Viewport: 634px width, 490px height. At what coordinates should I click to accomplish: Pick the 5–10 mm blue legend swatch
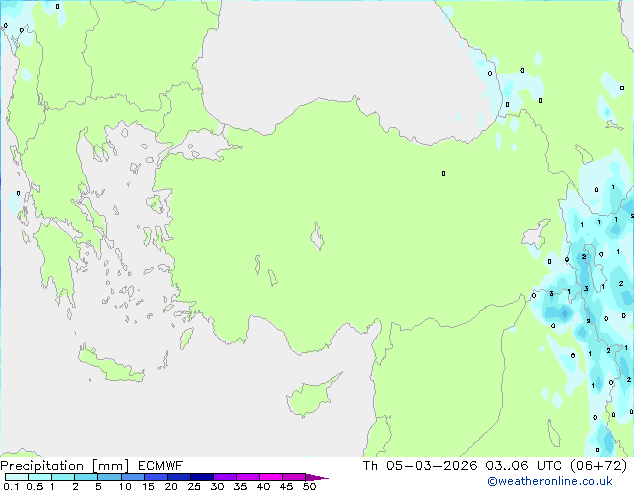tap(109, 477)
